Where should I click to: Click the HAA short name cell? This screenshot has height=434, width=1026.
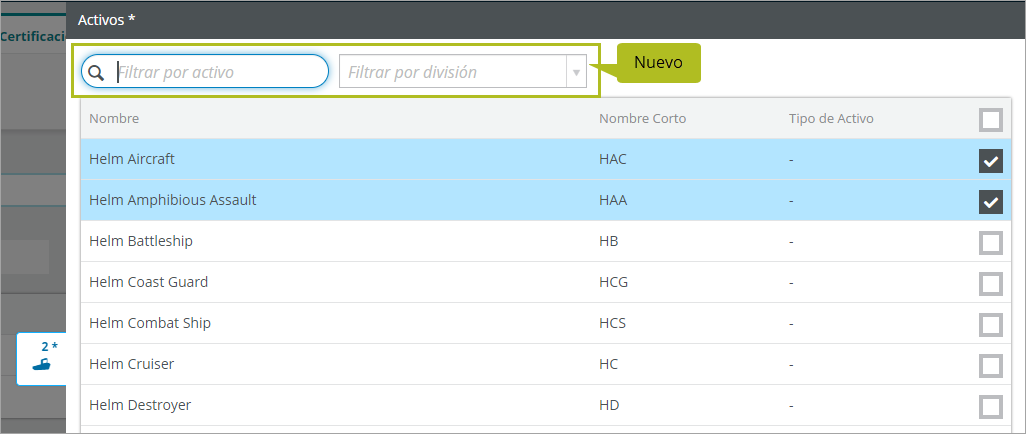(x=613, y=200)
